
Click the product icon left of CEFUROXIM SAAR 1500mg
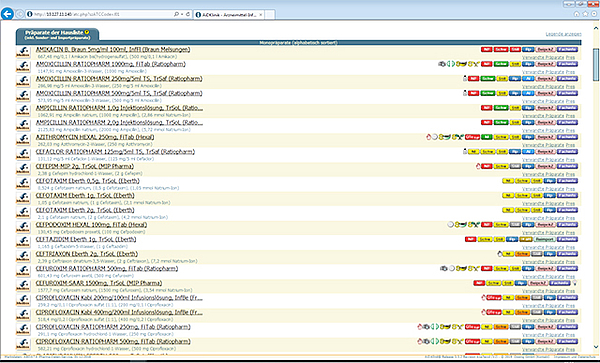click(x=23, y=285)
